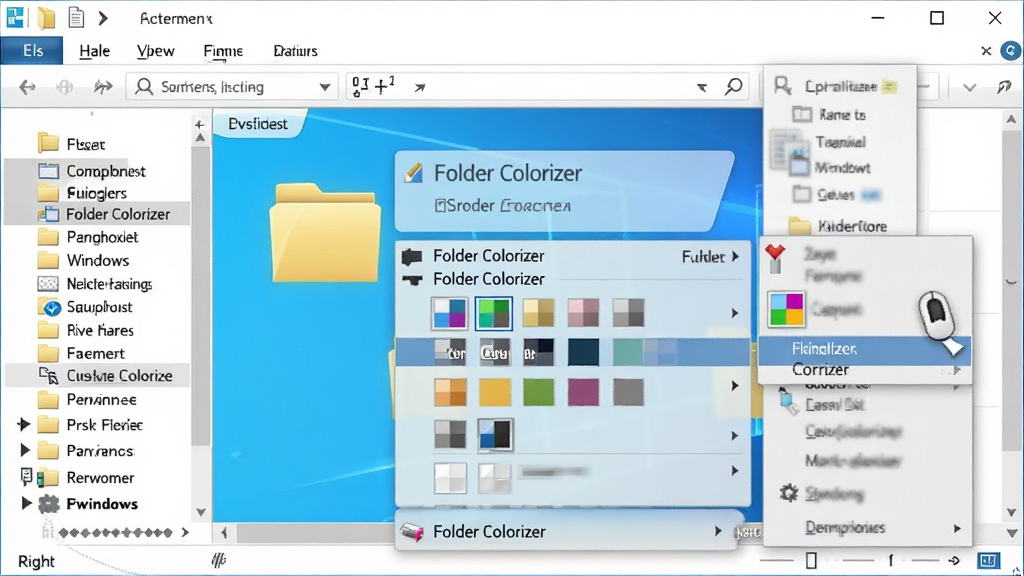Screen dimensions: 1024x576
Task: Expand the Derroprionies submenu arrow
Action: pyautogui.click(x=957, y=528)
